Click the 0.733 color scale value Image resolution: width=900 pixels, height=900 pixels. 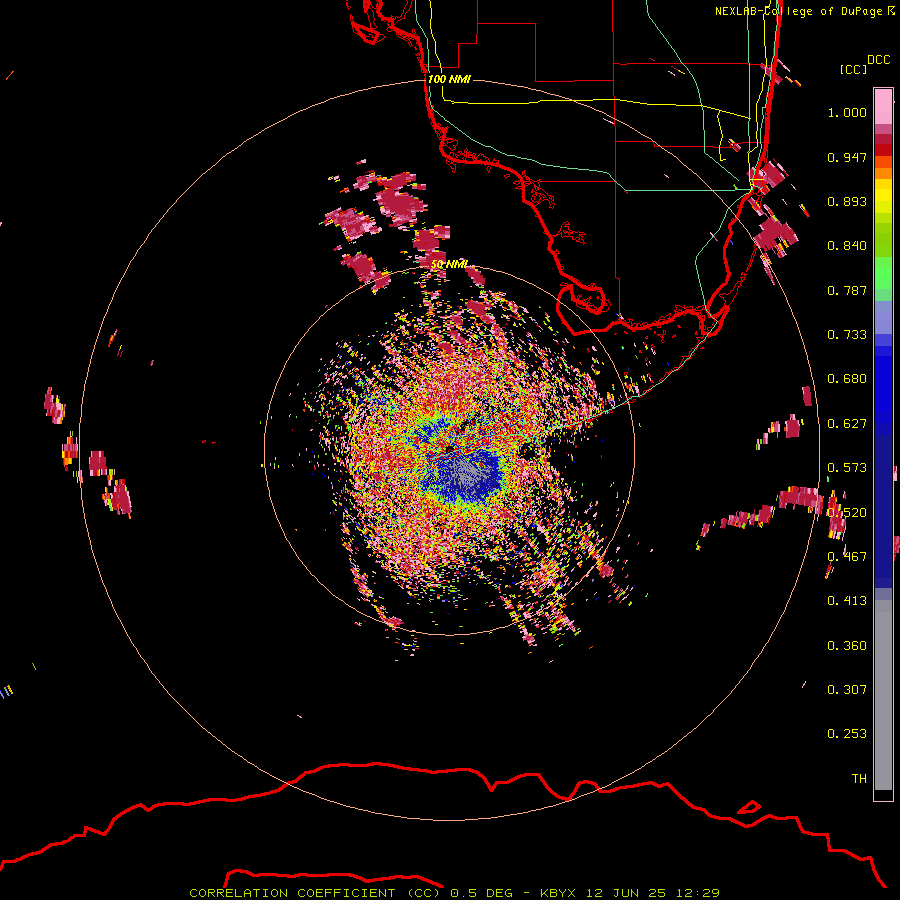[847, 335]
